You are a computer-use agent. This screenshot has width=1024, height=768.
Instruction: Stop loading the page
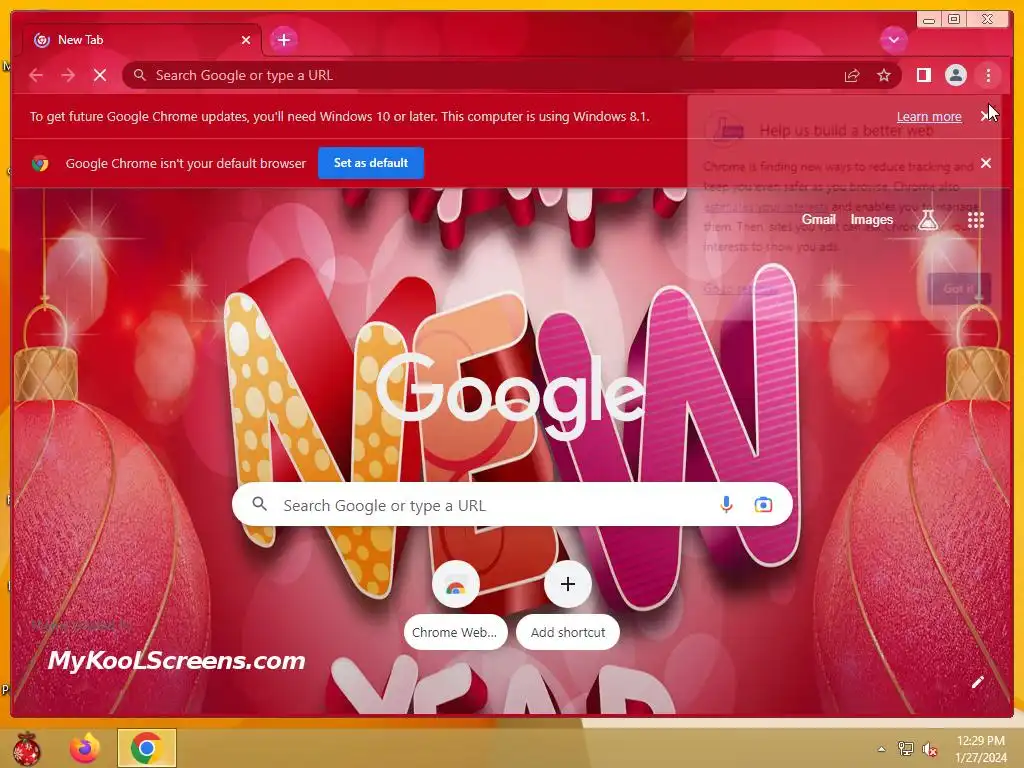click(100, 76)
